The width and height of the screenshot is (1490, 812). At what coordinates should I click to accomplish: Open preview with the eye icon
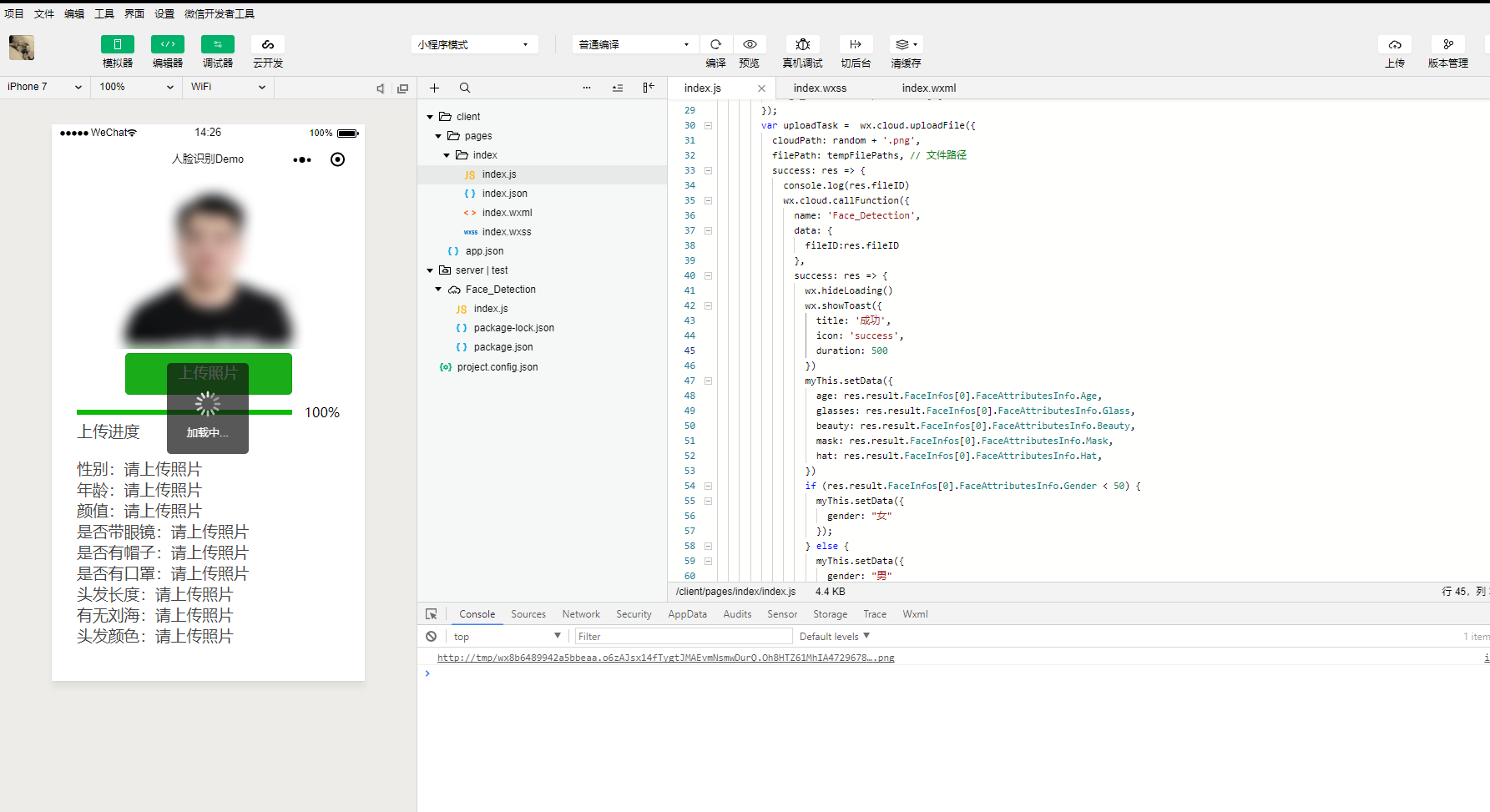click(x=750, y=44)
